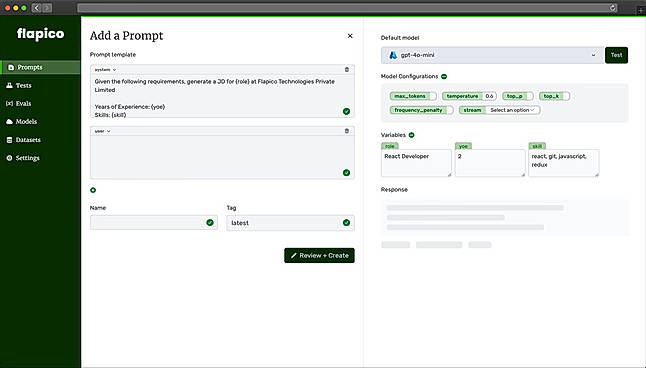Click the Tests flask icon
This screenshot has width=646, height=368.
coord(9,85)
